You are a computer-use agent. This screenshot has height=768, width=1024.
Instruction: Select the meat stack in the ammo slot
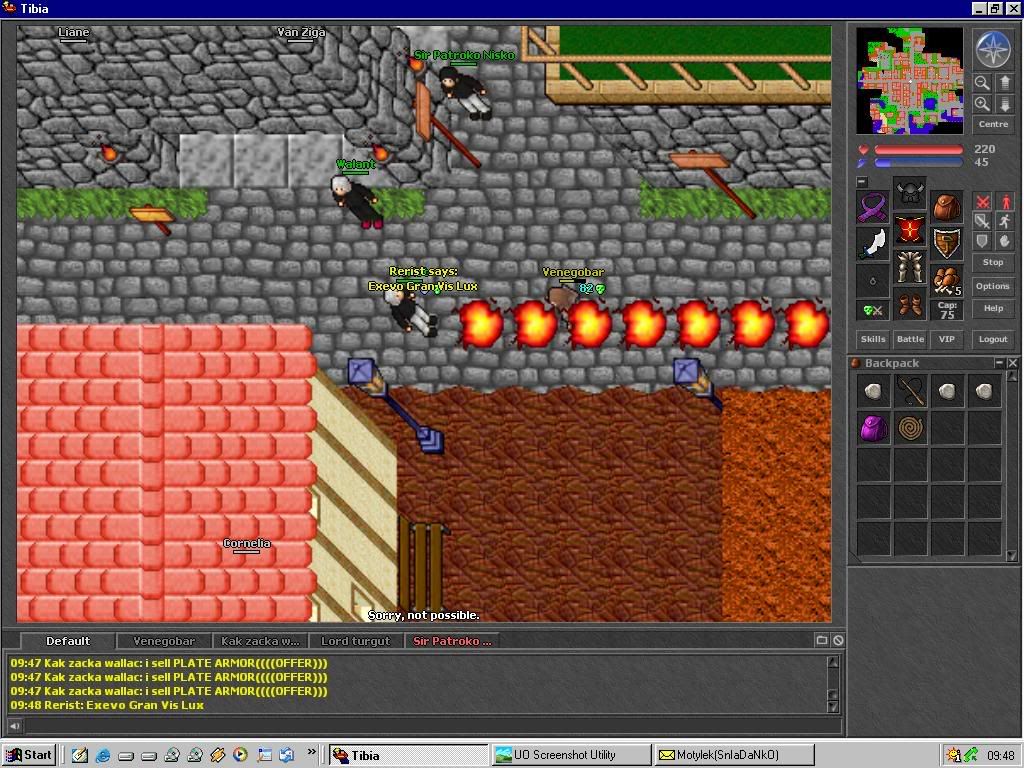947,281
